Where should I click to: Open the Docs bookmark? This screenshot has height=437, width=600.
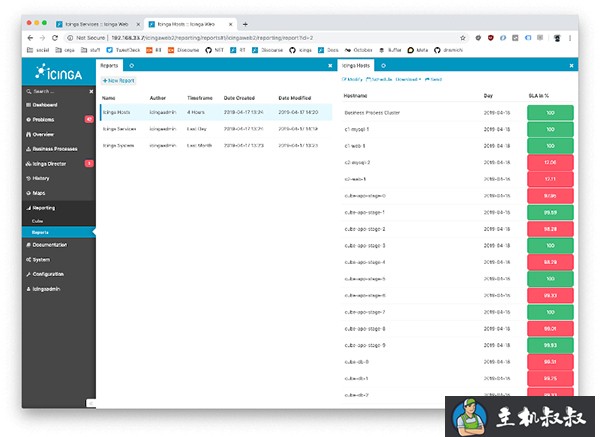[x=328, y=50]
